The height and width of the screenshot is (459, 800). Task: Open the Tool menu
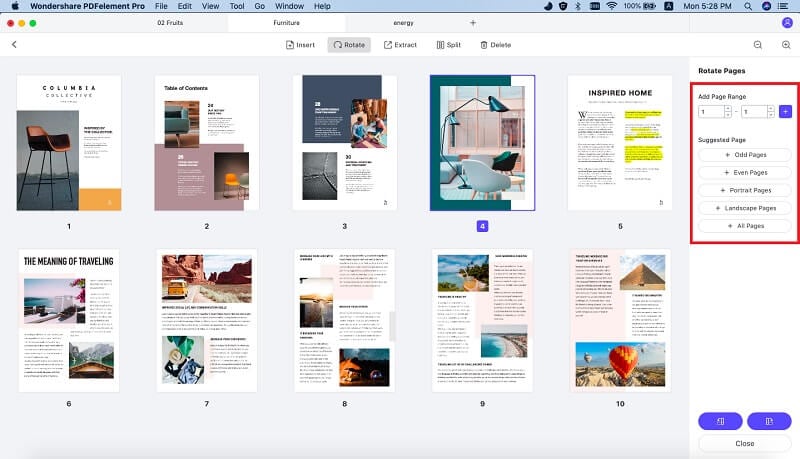pos(237,6)
